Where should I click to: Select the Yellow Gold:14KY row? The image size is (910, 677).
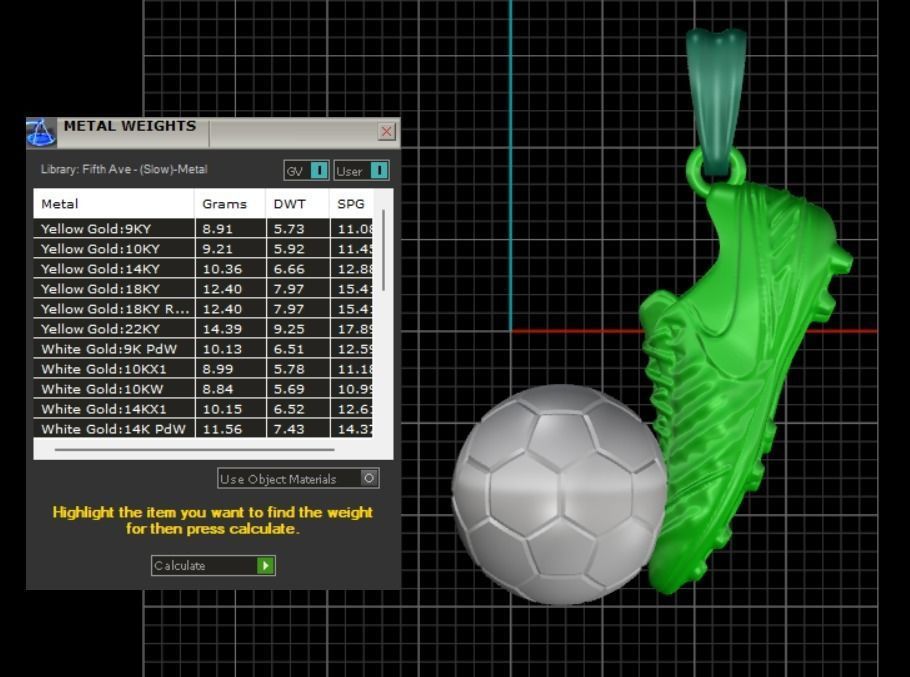tap(203, 269)
